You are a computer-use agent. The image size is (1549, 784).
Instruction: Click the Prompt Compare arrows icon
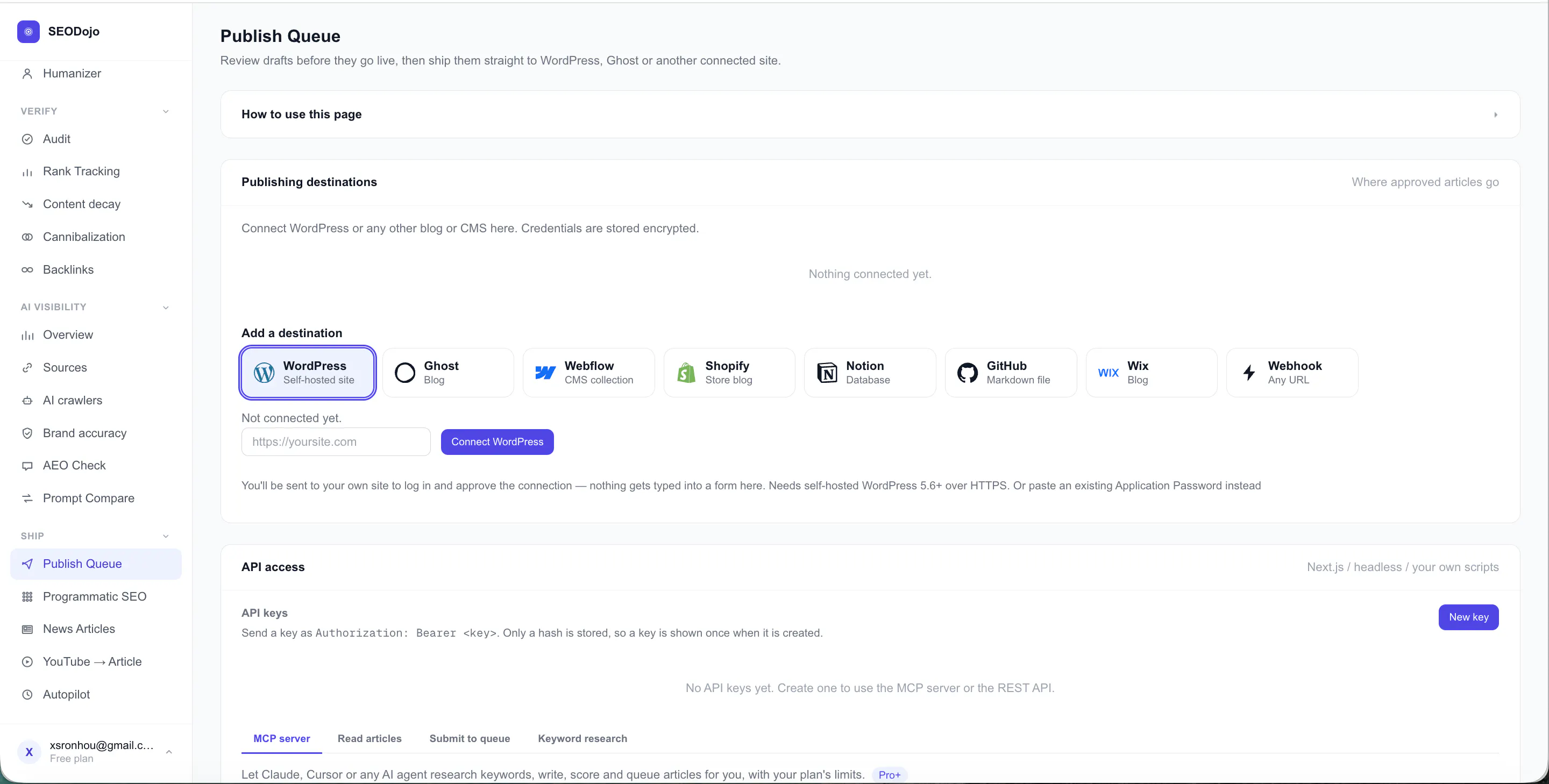click(x=27, y=498)
